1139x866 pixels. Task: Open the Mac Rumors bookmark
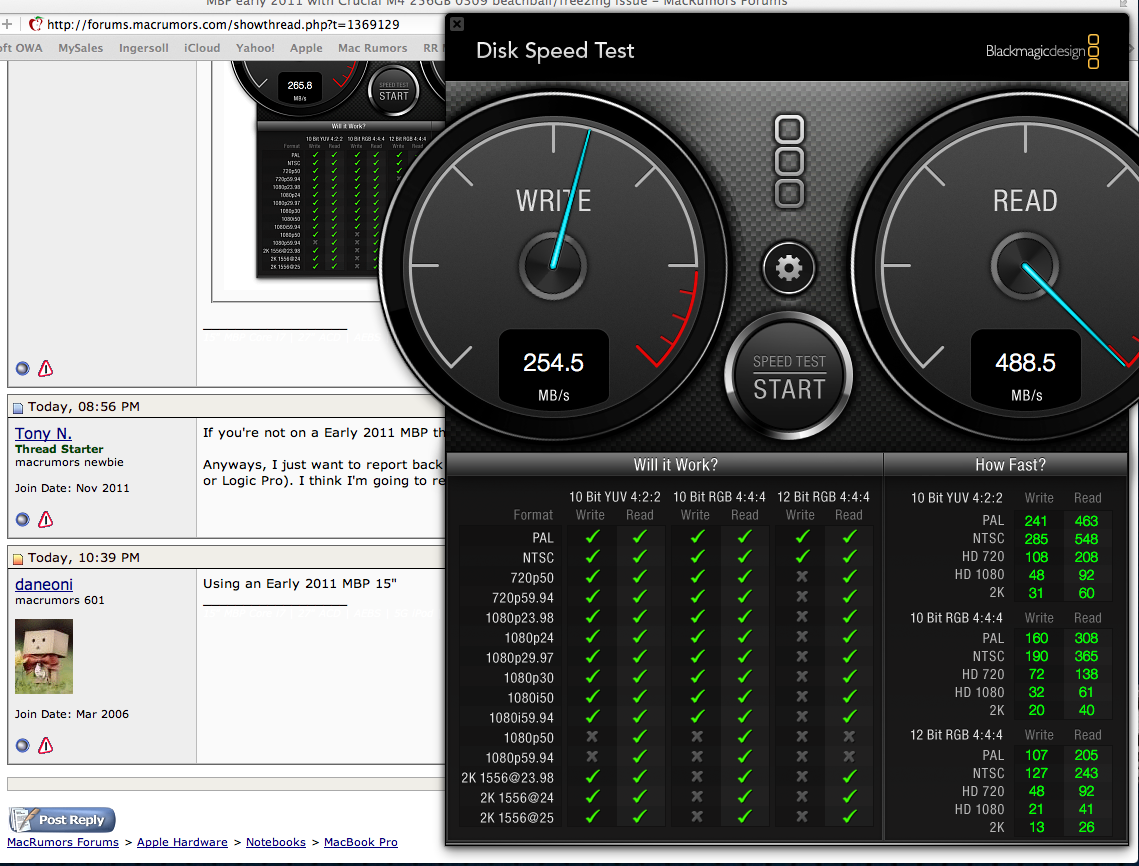(x=373, y=48)
